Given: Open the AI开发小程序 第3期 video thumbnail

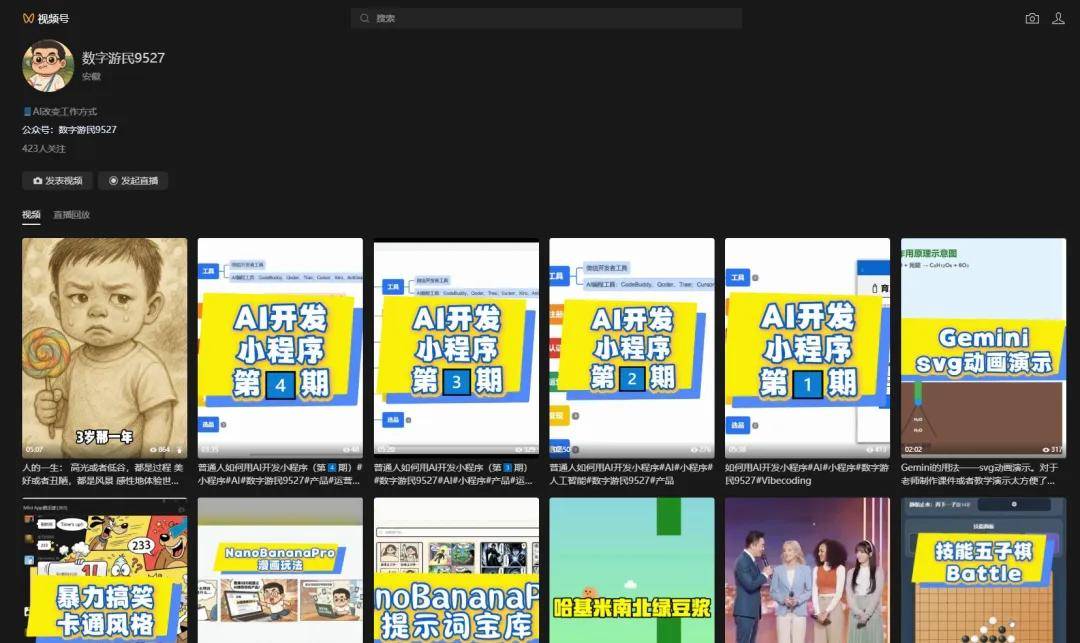Looking at the screenshot, I should pyautogui.click(x=456, y=347).
